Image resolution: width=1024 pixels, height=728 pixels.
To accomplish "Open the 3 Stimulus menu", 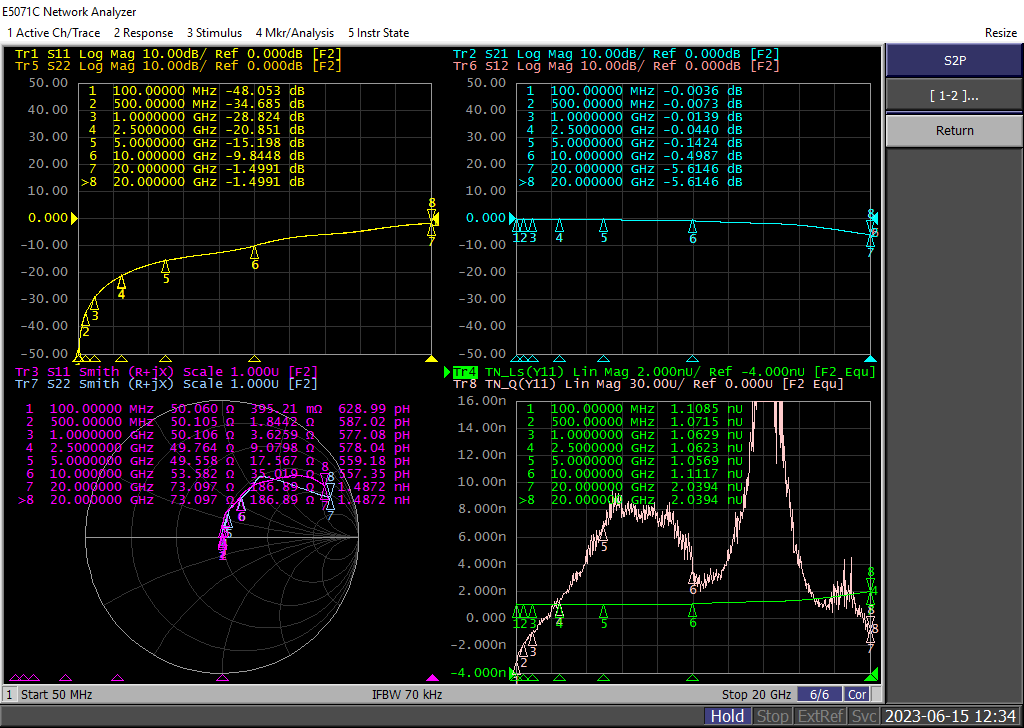I will tap(214, 33).
